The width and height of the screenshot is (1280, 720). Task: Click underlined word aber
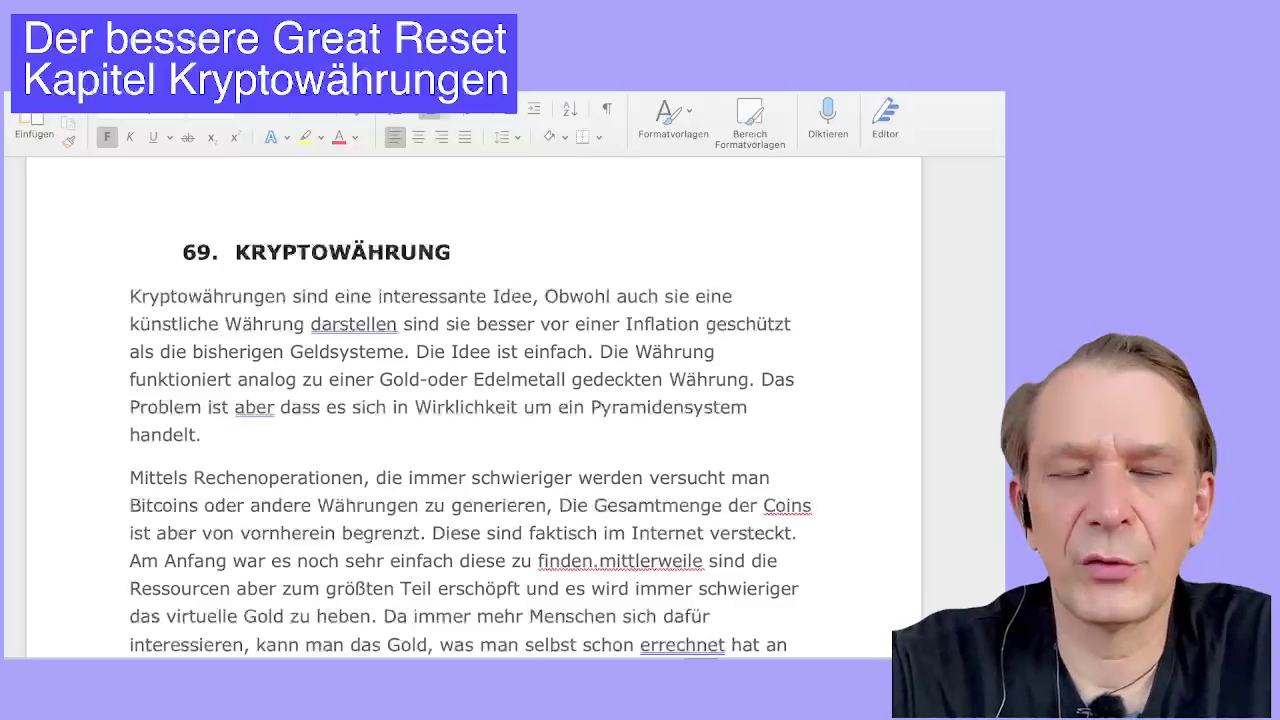point(254,407)
